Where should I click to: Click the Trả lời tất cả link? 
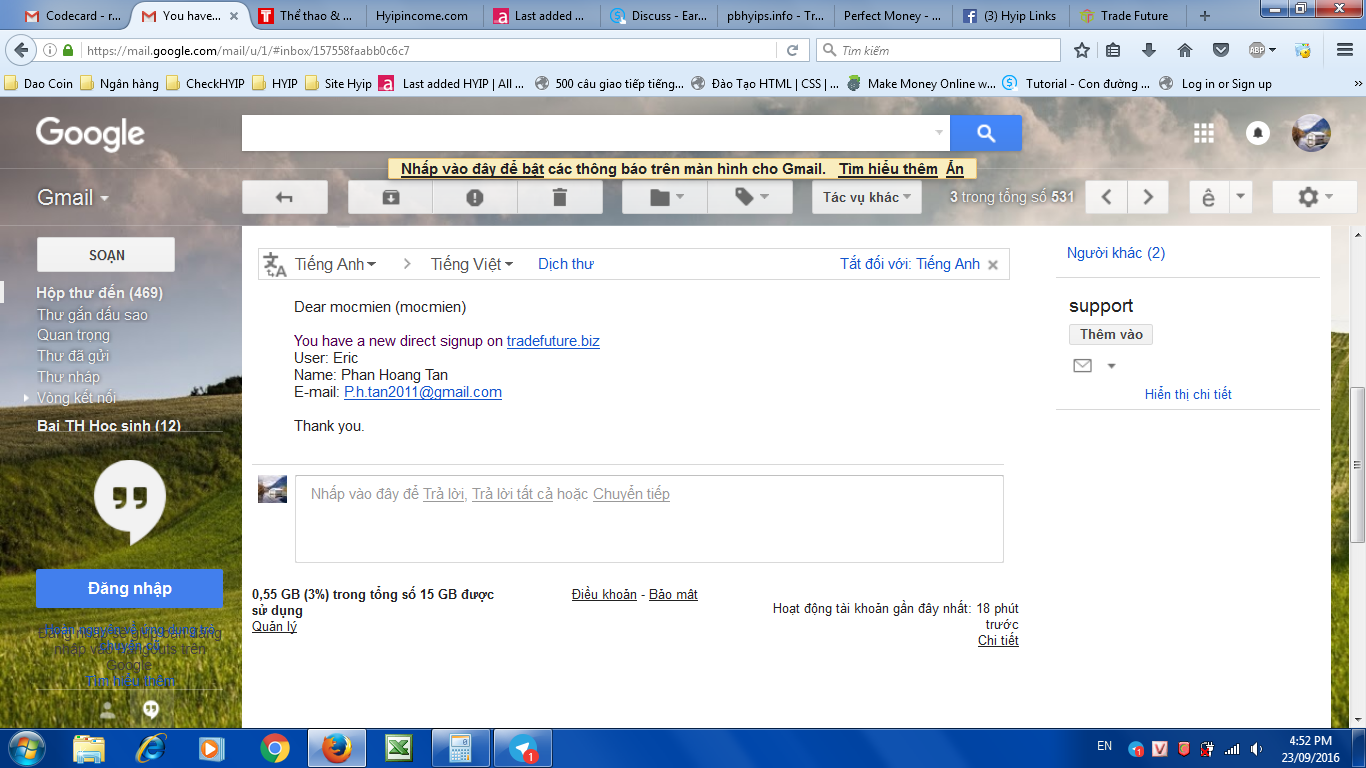click(512, 494)
